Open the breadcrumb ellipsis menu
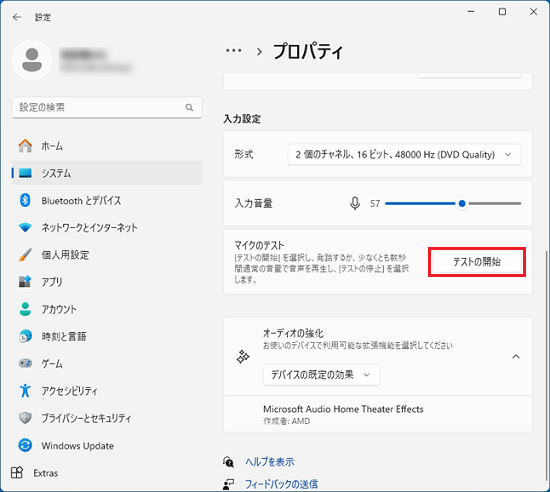The height and width of the screenshot is (492, 550). coord(234,51)
